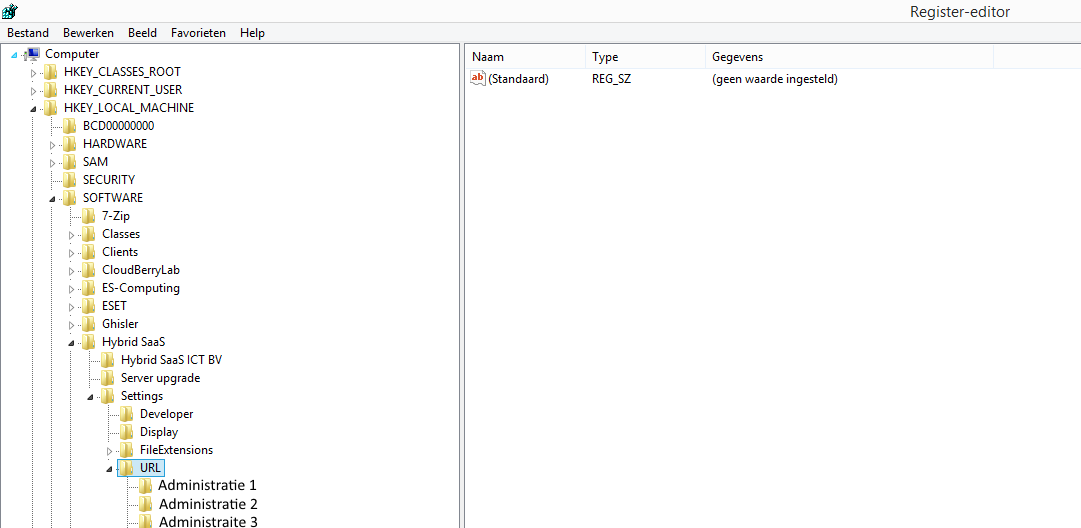The width and height of the screenshot is (1081, 528).
Task: Expand the HKEY_CLASSES_ROOT node
Action: click(33, 73)
